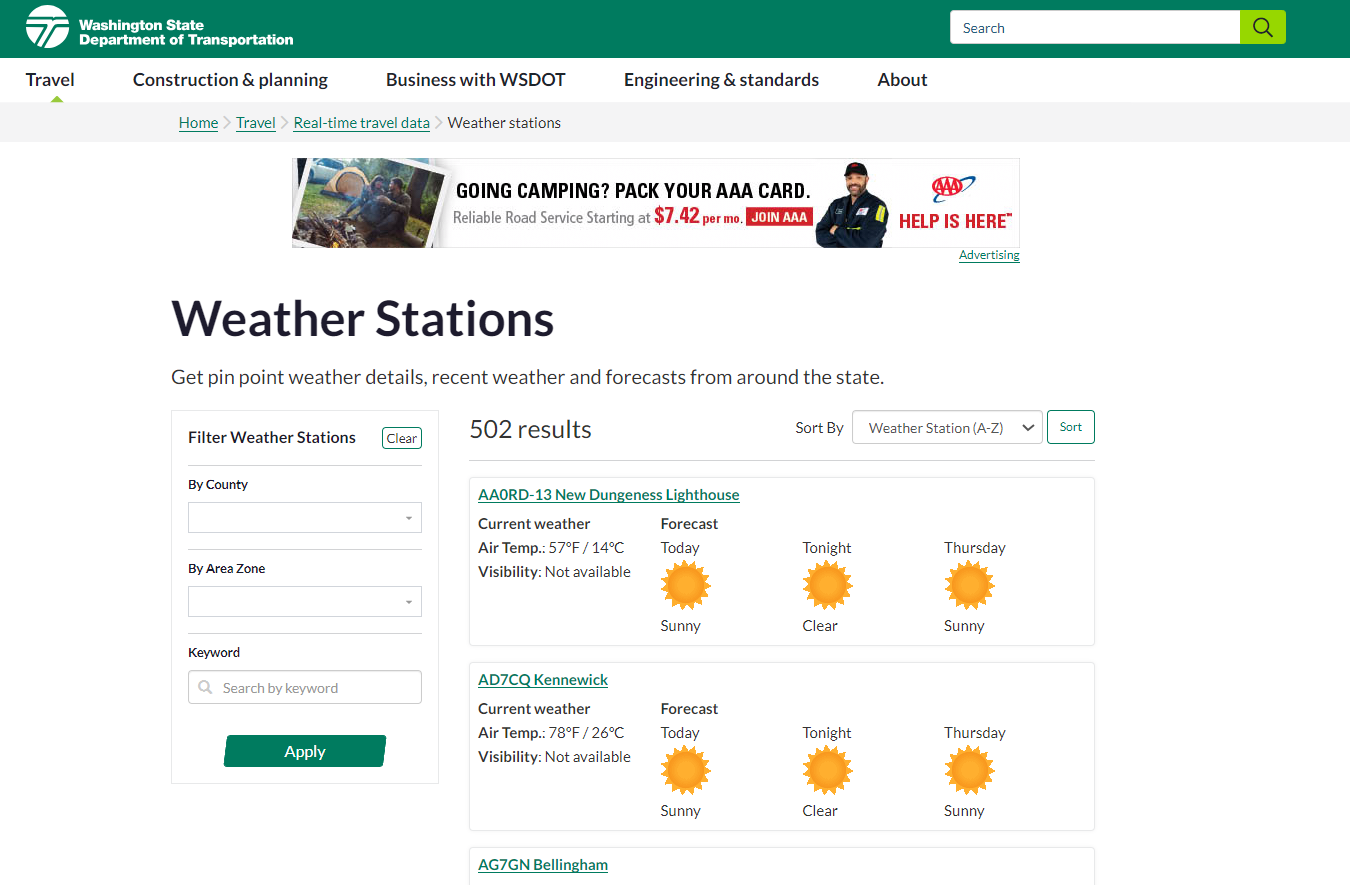Go to Real-time travel data breadcrumb
This screenshot has height=885, width=1350.
(361, 123)
